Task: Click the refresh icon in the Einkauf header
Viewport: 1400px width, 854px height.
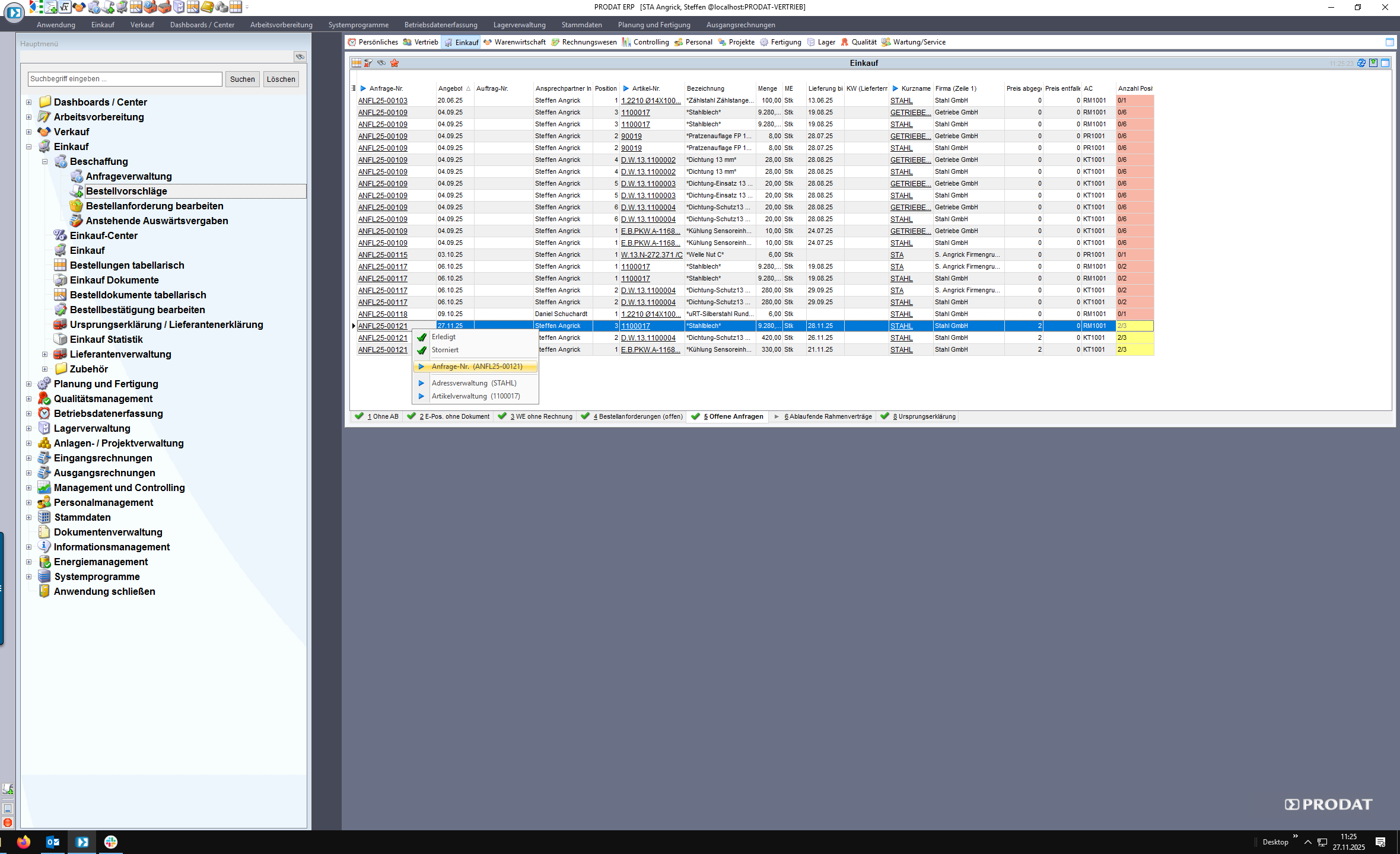Action: point(1361,63)
